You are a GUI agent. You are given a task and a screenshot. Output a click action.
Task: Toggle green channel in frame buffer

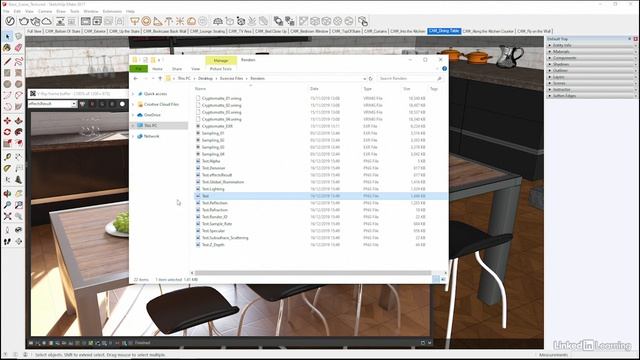(102, 104)
